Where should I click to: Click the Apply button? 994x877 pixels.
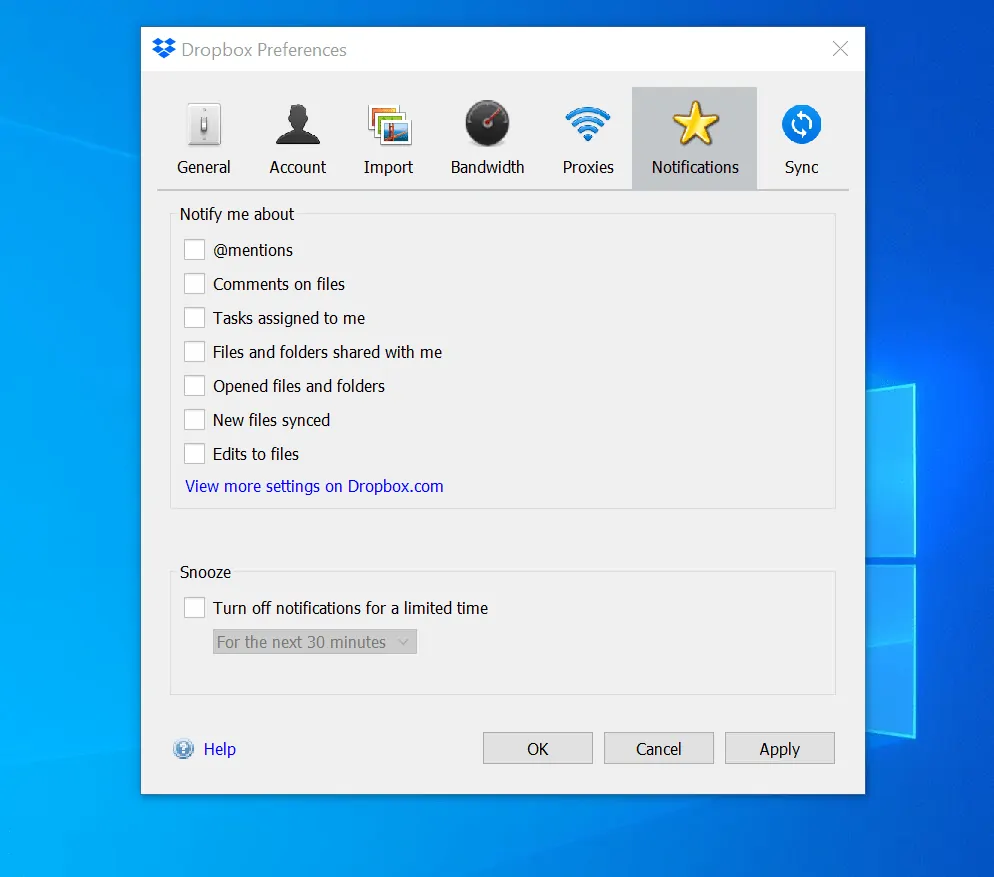tap(780, 748)
